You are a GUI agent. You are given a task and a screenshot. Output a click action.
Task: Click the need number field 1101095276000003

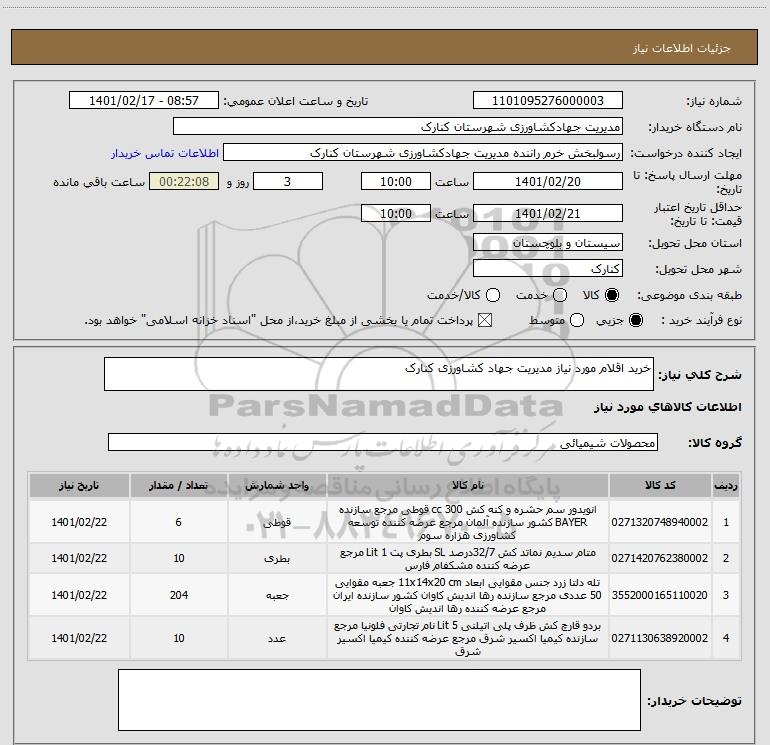click(548, 101)
